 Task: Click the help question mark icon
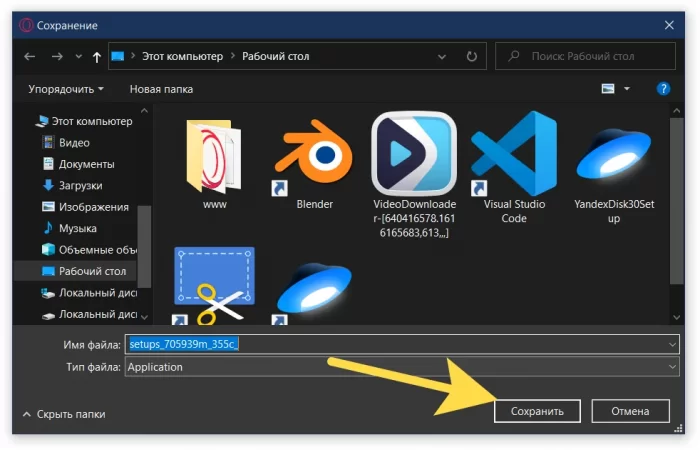tap(662, 89)
